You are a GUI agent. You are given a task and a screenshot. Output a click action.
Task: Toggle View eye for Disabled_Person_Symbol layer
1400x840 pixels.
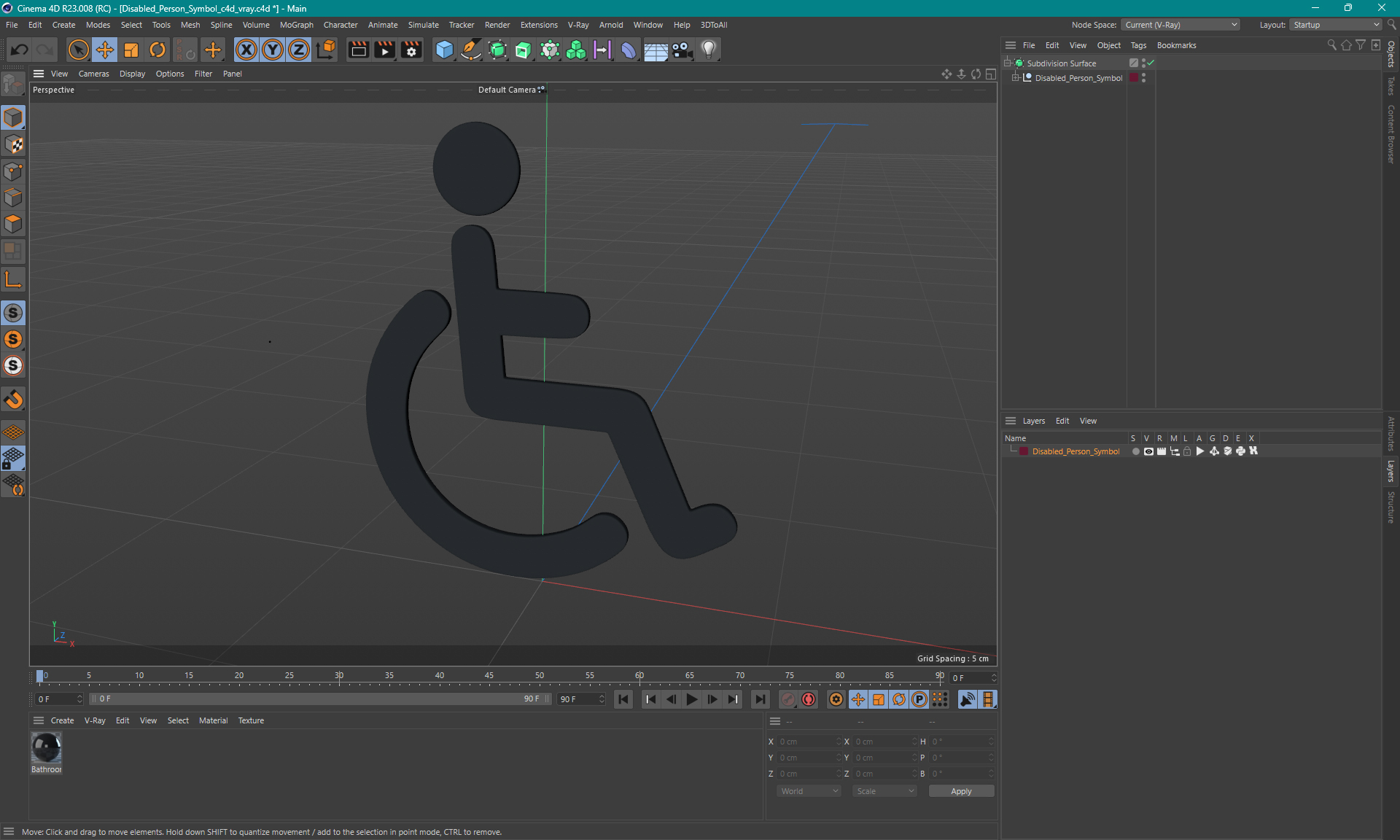pyautogui.click(x=1148, y=451)
